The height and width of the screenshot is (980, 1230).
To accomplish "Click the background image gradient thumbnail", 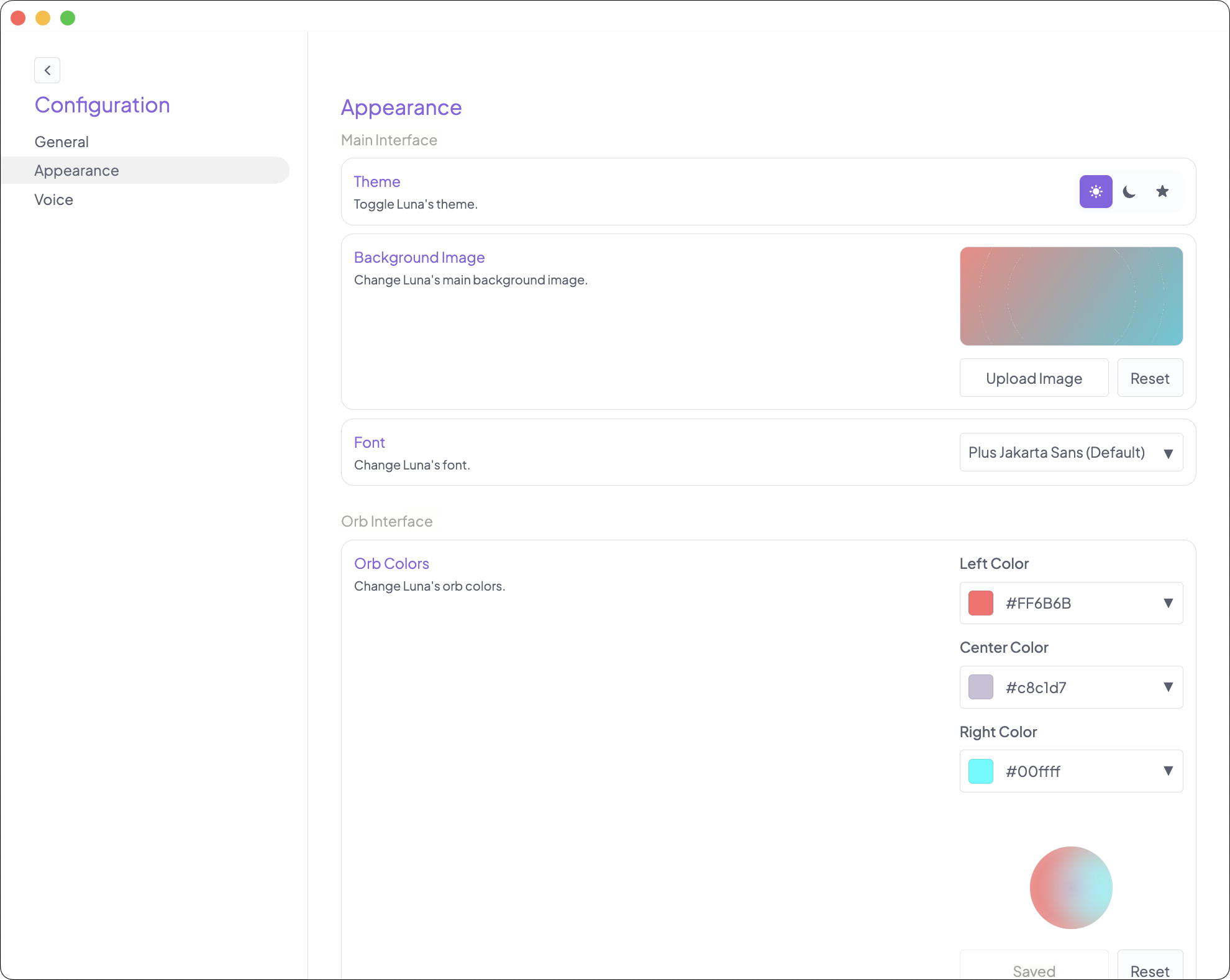I will 1070,296.
